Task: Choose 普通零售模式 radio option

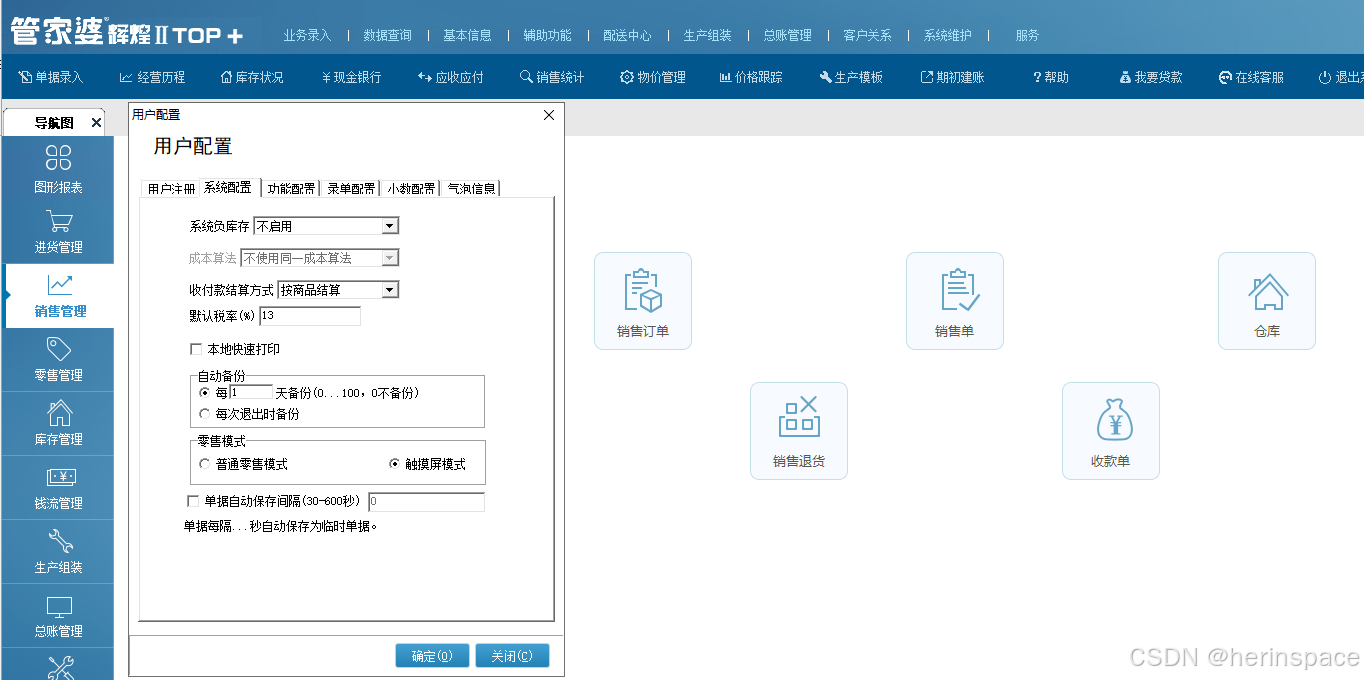Action: click(205, 464)
